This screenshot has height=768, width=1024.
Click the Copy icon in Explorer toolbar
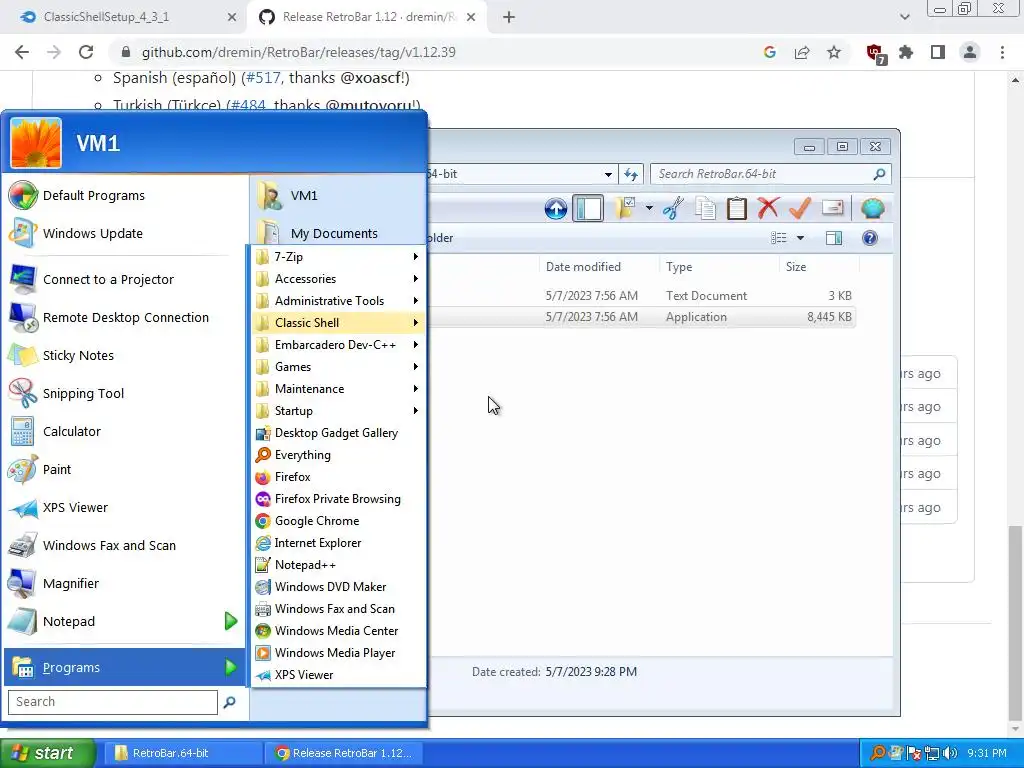(705, 208)
